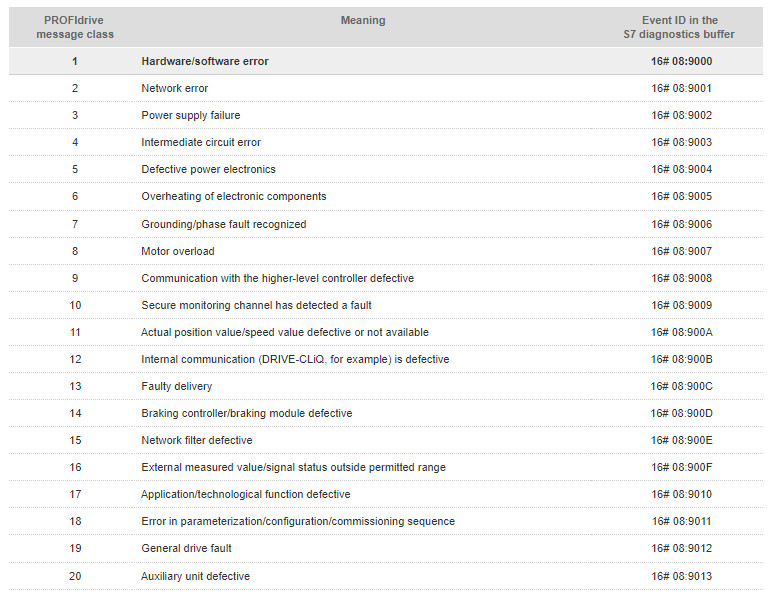Screen dimensions: 770x598
Task: Click event ID '16# 08:9005'
Action: coord(682,196)
